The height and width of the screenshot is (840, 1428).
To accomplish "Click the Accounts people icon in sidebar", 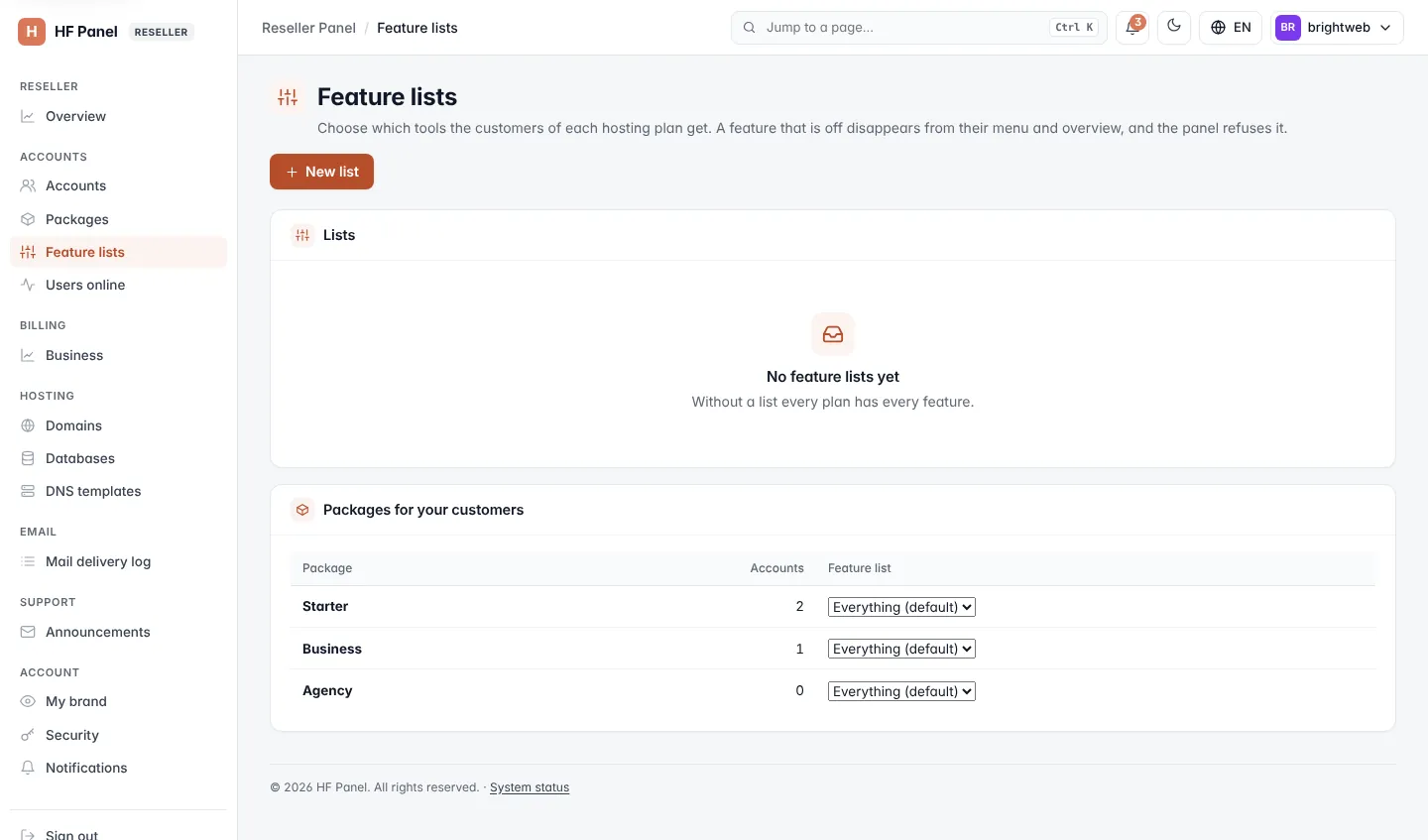I will pyautogui.click(x=28, y=185).
